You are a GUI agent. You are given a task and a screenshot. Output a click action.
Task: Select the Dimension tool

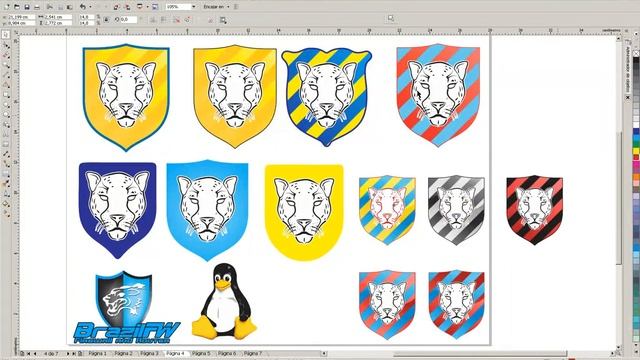pos(6,154)
